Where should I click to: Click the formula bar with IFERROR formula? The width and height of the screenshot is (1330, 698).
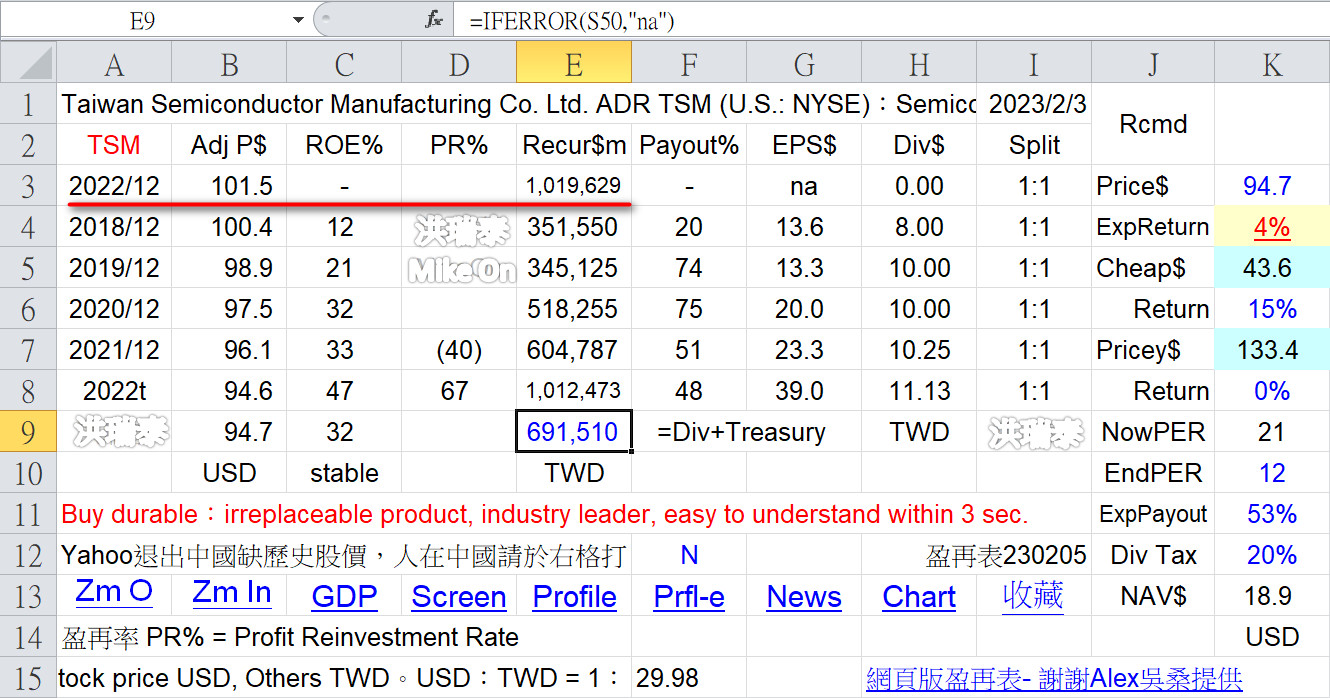890,20
